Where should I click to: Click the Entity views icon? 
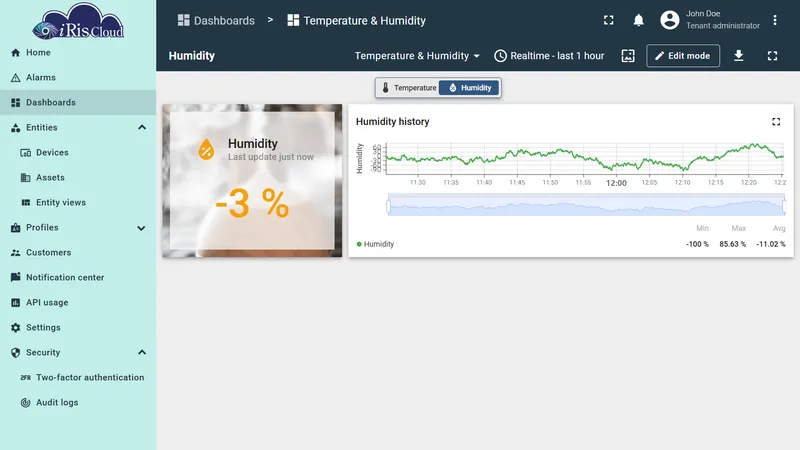pyautogui.click(x=26, y=203)
